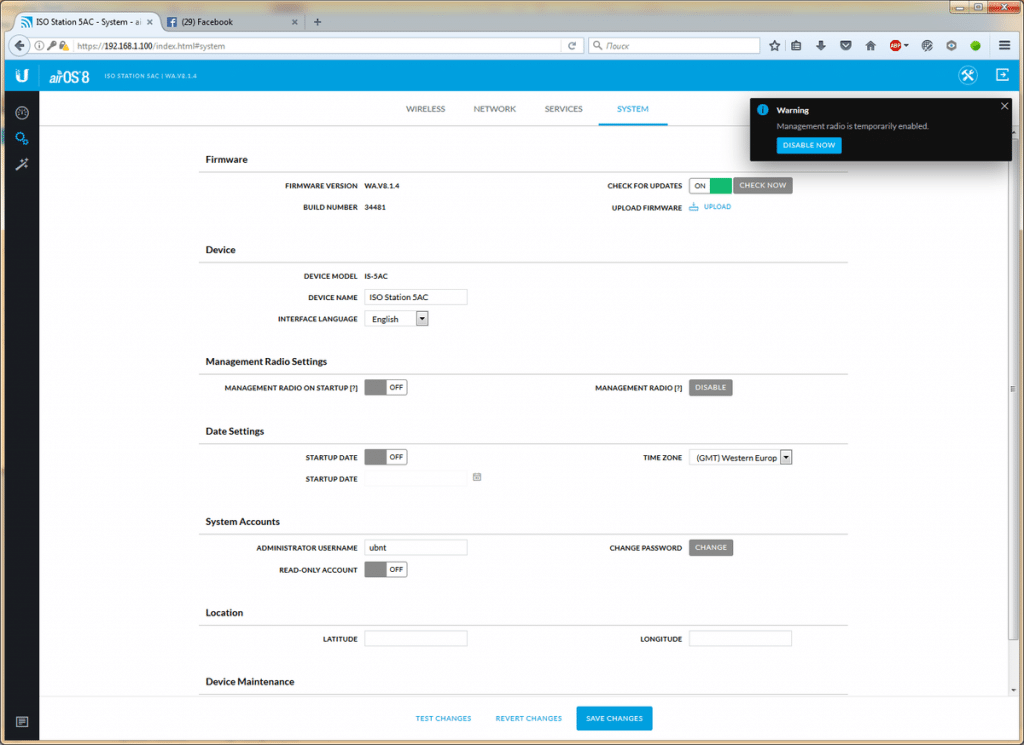Click the settings gears icon in sidebar
The image size is (1024, 745).
(x=21, y=139)
